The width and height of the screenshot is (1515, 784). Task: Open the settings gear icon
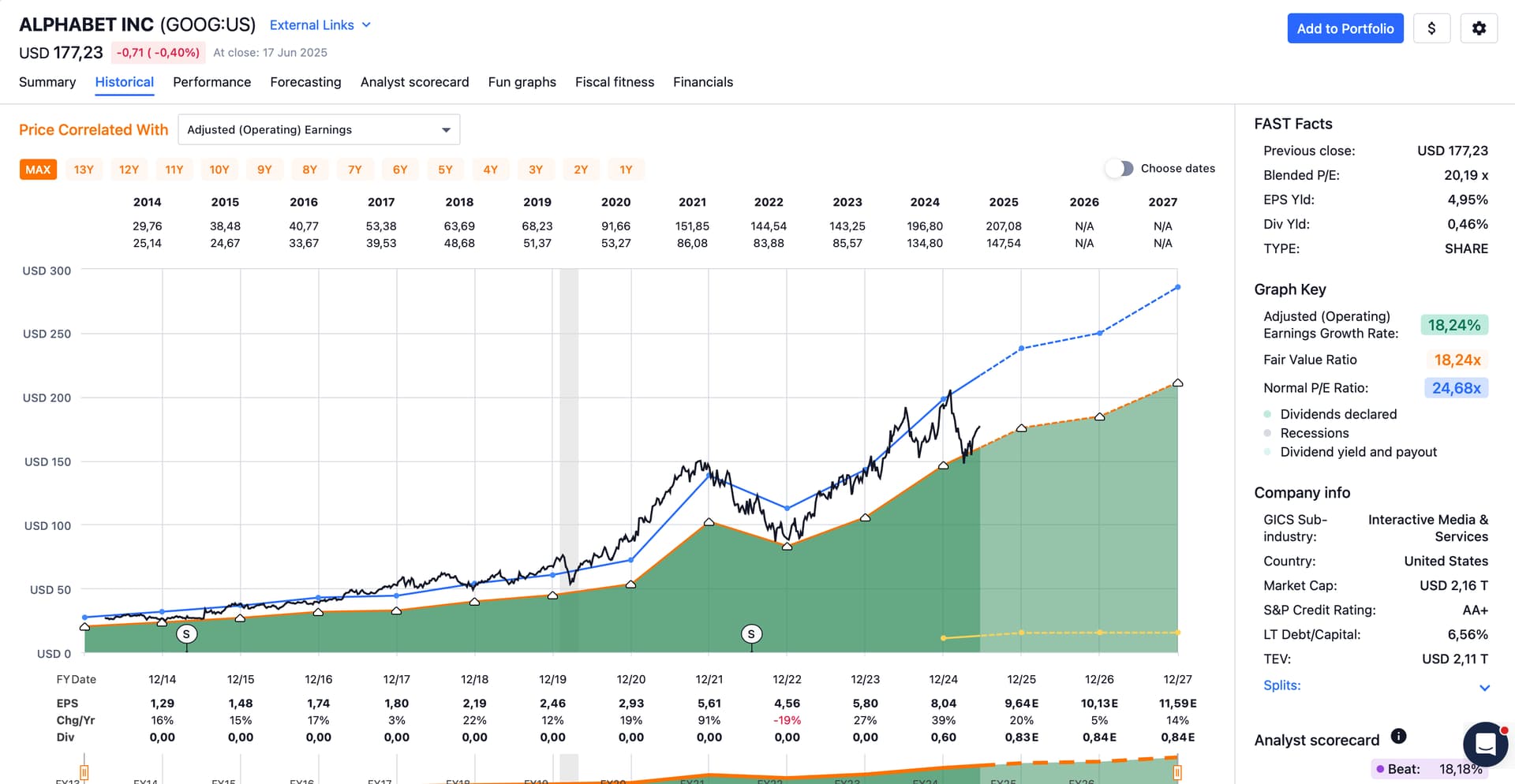[x=1479, y=28]
